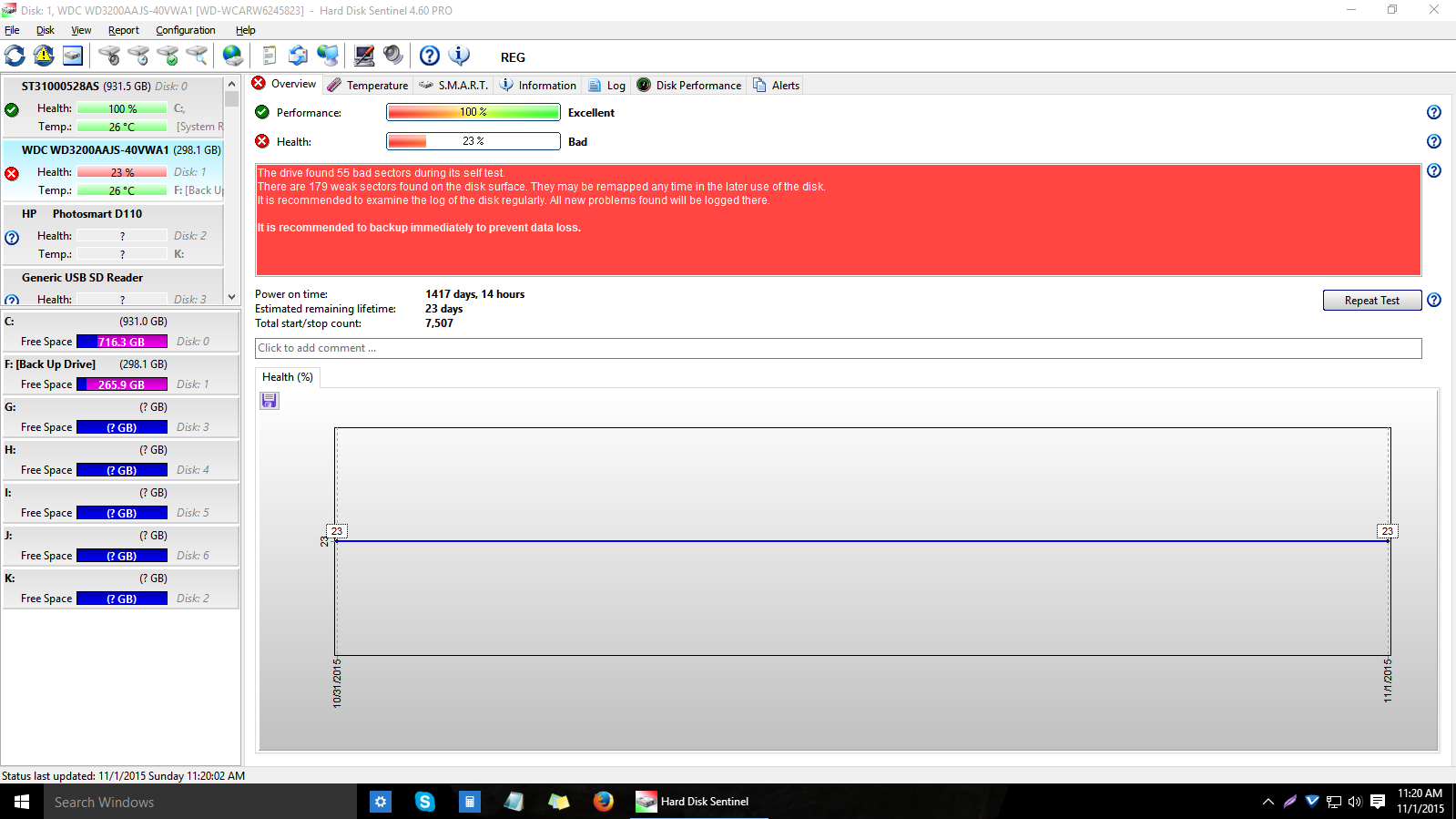Click the I: partition entry
The image size is (1456, 819).
(120, 502)
